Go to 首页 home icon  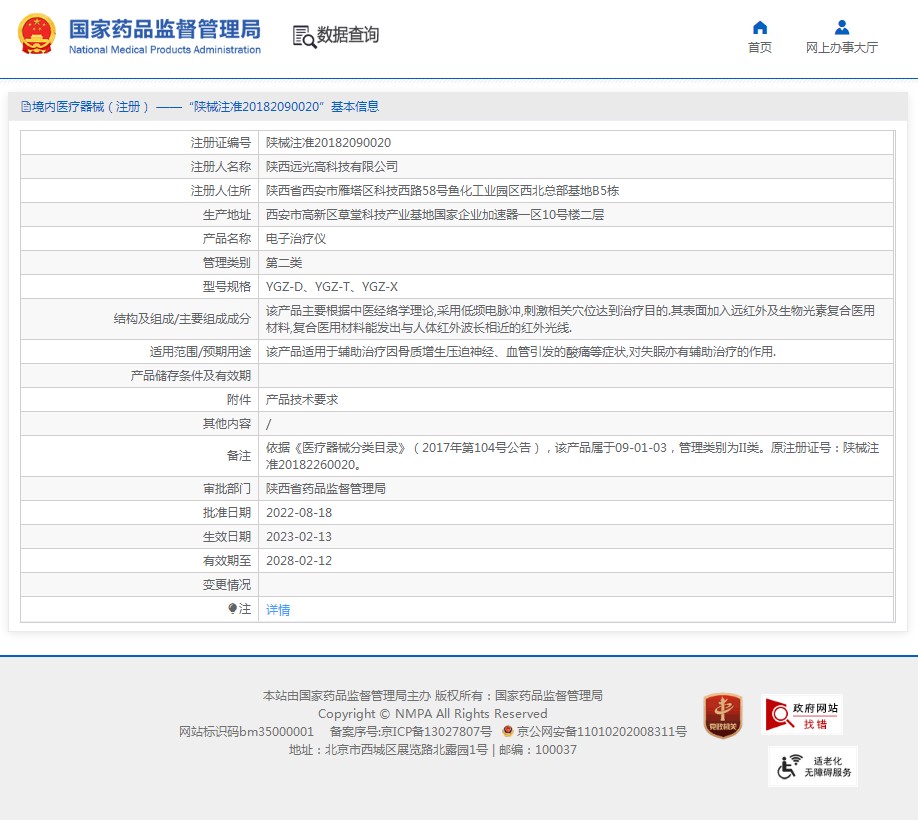759,28
